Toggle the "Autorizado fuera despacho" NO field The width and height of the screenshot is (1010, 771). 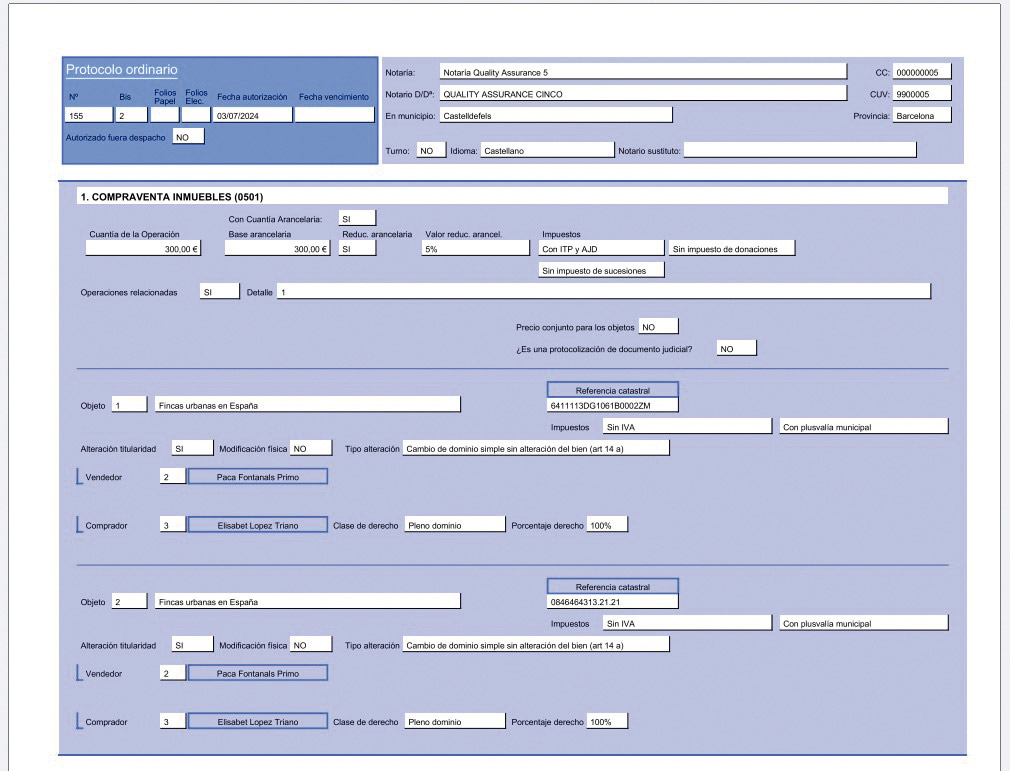coord(188,137)
